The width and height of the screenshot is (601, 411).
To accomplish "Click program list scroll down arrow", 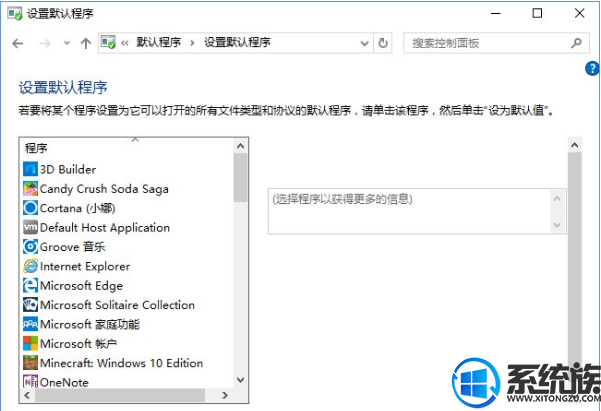I will click(x=240, y=380).
